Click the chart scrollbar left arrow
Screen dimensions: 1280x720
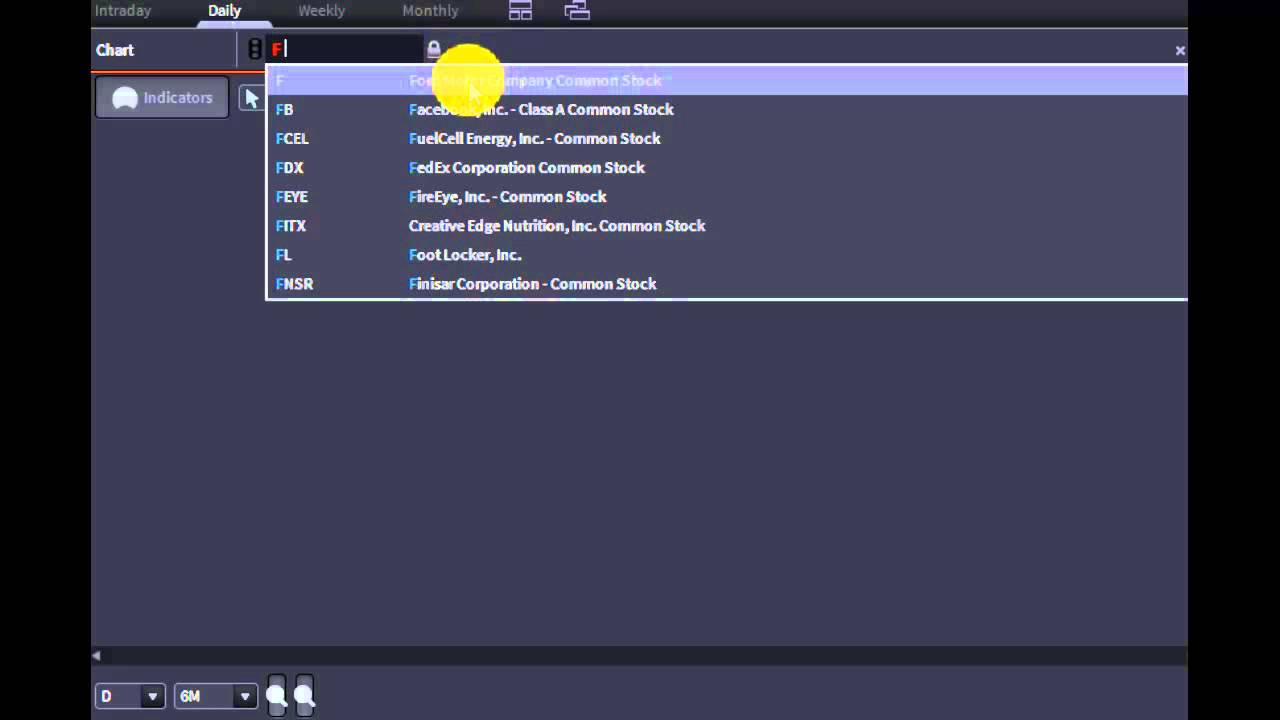click(x=96, y=656)
